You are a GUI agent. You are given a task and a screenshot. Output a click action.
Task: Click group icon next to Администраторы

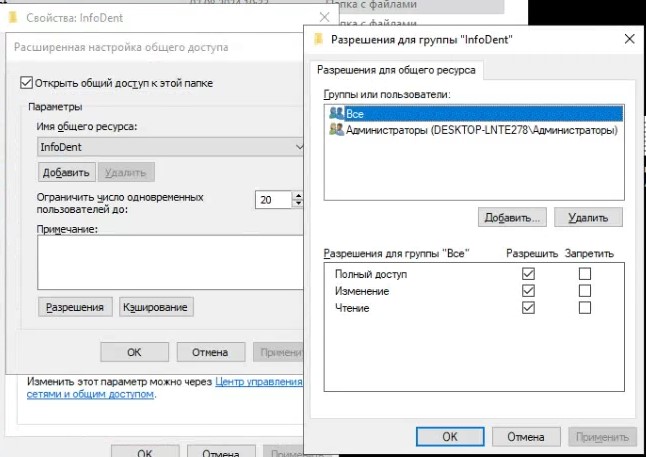pyautogui.click(x=336, y=130)
